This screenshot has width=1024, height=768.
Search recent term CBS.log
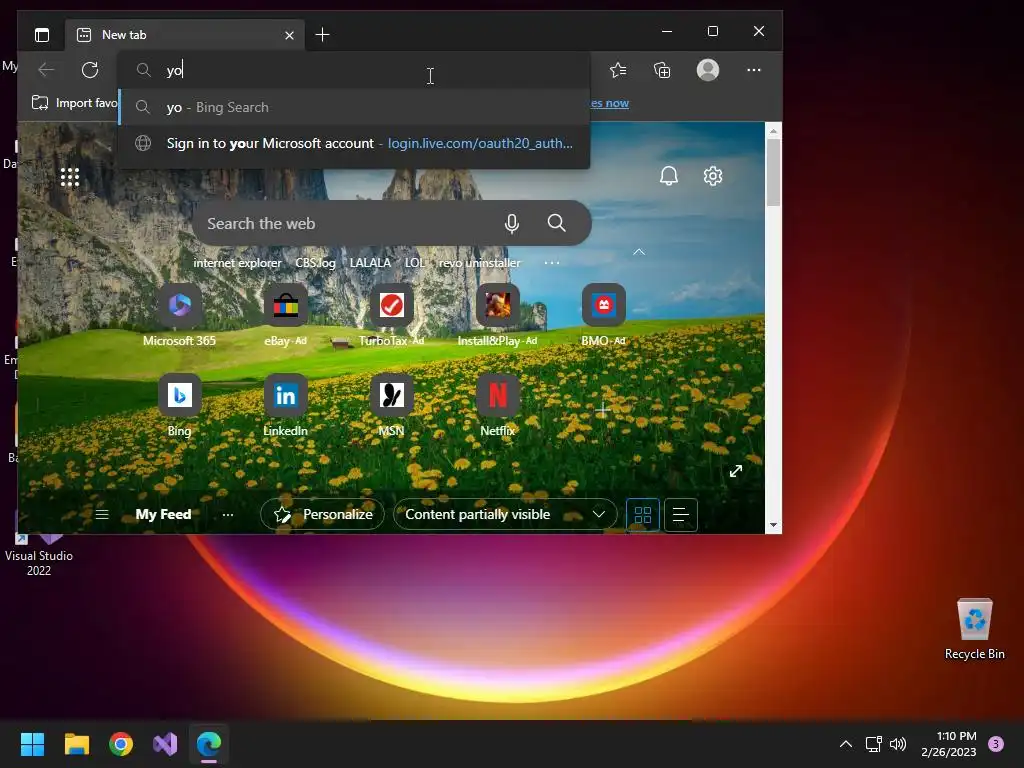point(315,263)
